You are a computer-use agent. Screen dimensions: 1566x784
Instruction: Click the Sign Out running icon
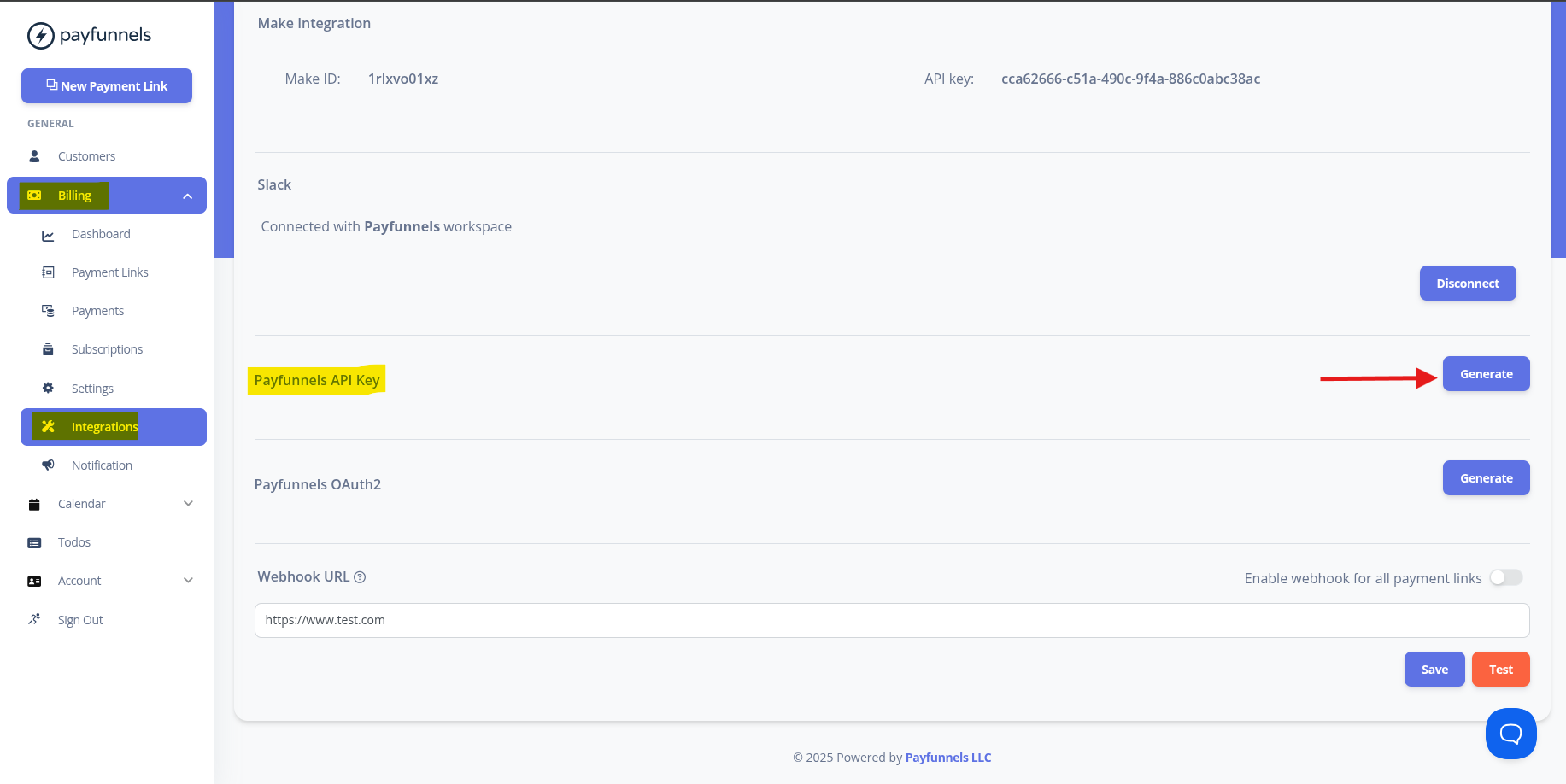pos(34,619)
